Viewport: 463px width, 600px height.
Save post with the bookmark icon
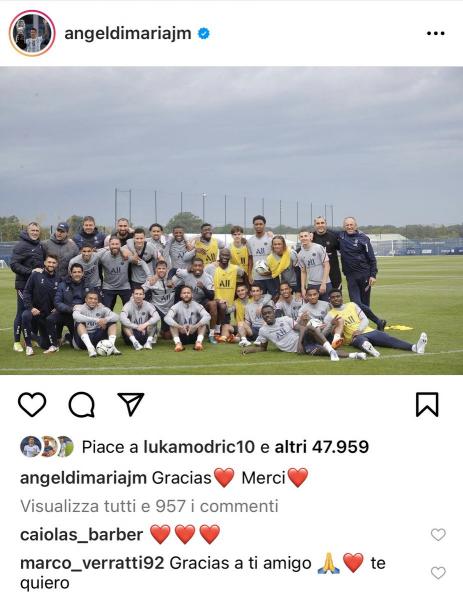[427, 404]
